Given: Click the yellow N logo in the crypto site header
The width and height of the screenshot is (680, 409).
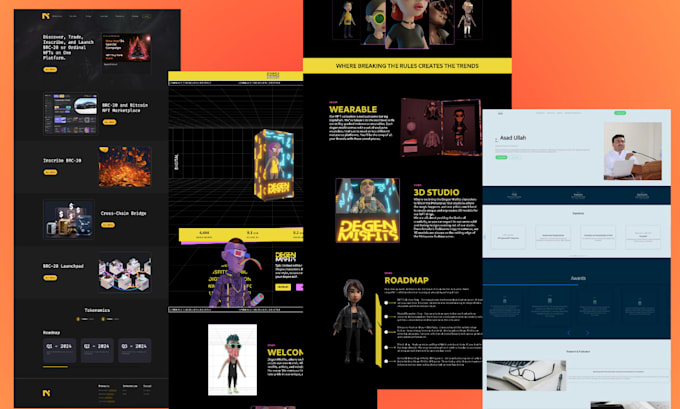Looking at the screenshot, I should click(46, 16).
